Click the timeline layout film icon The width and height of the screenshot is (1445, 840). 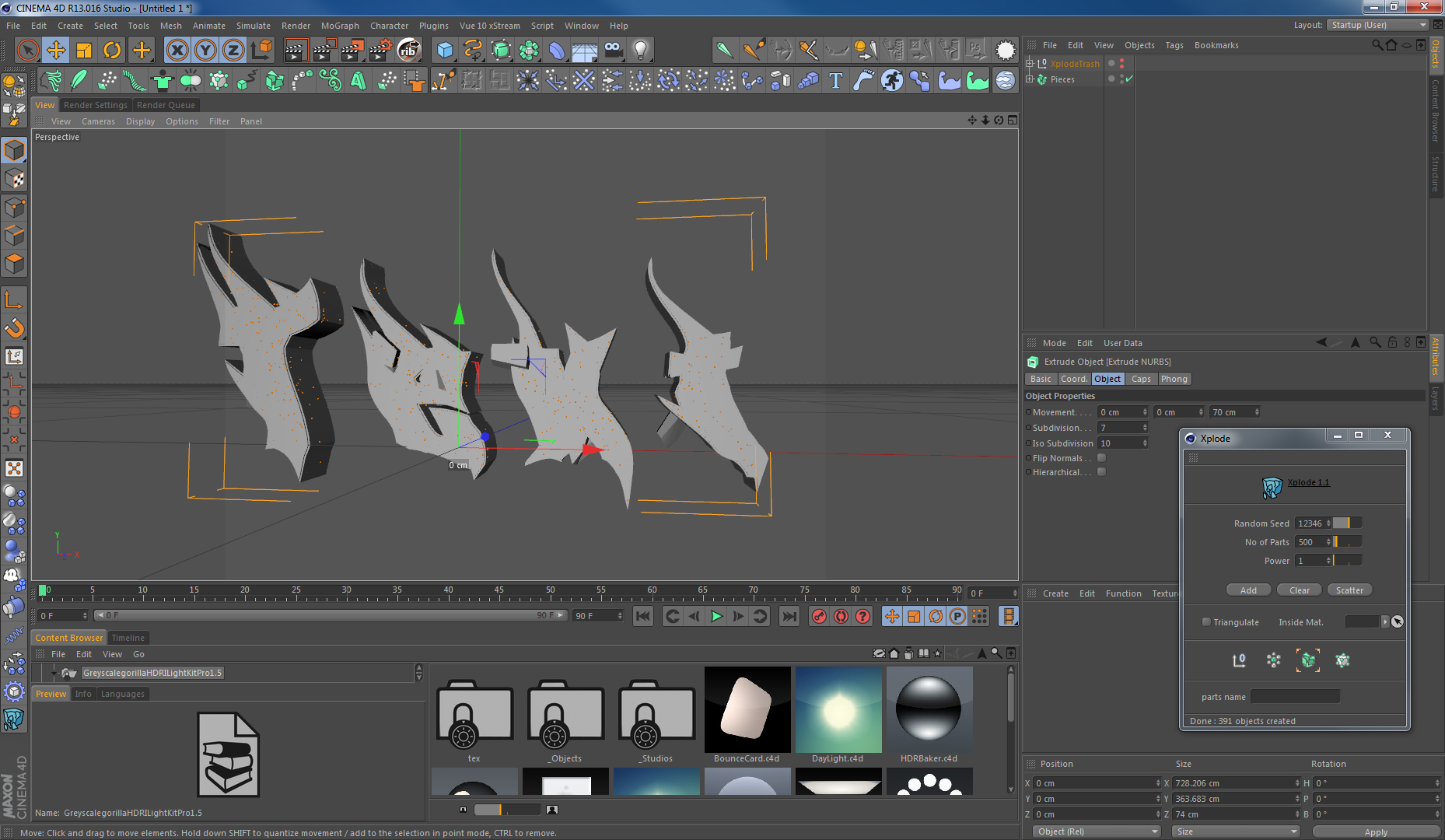[x=1008, y=616]
